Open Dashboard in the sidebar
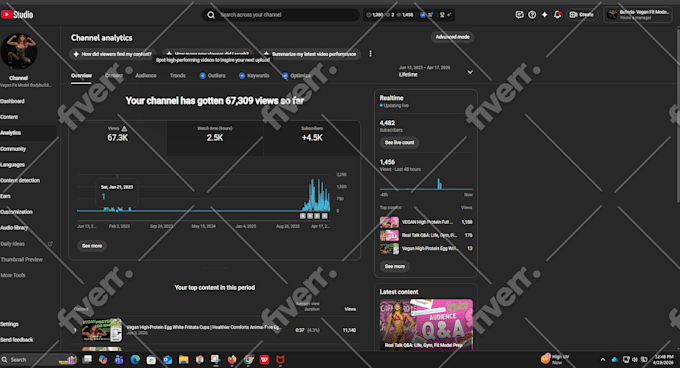Screen dimensions: 680x368 pos(13,101)
